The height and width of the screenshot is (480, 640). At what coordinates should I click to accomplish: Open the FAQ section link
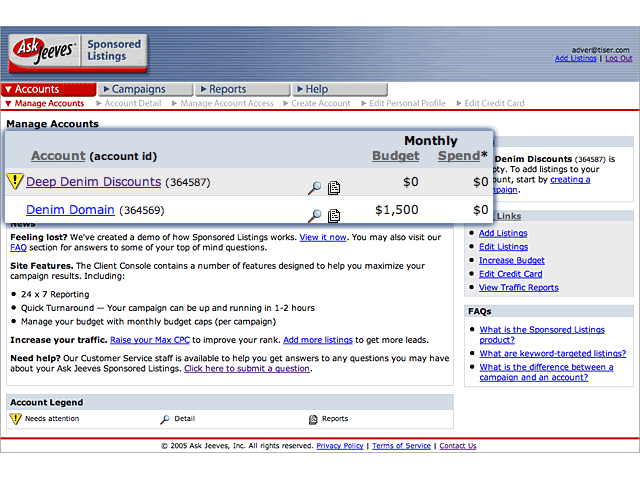18,248
